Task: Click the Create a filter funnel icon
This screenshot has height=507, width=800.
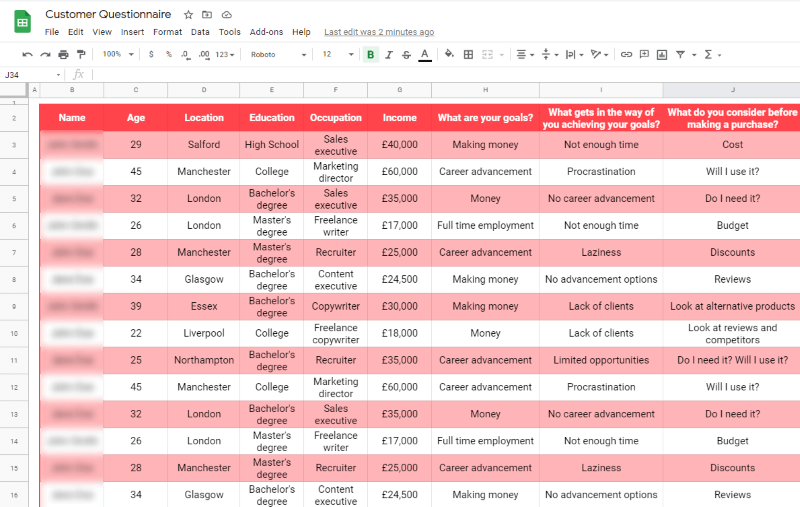Action: point(680,55)
